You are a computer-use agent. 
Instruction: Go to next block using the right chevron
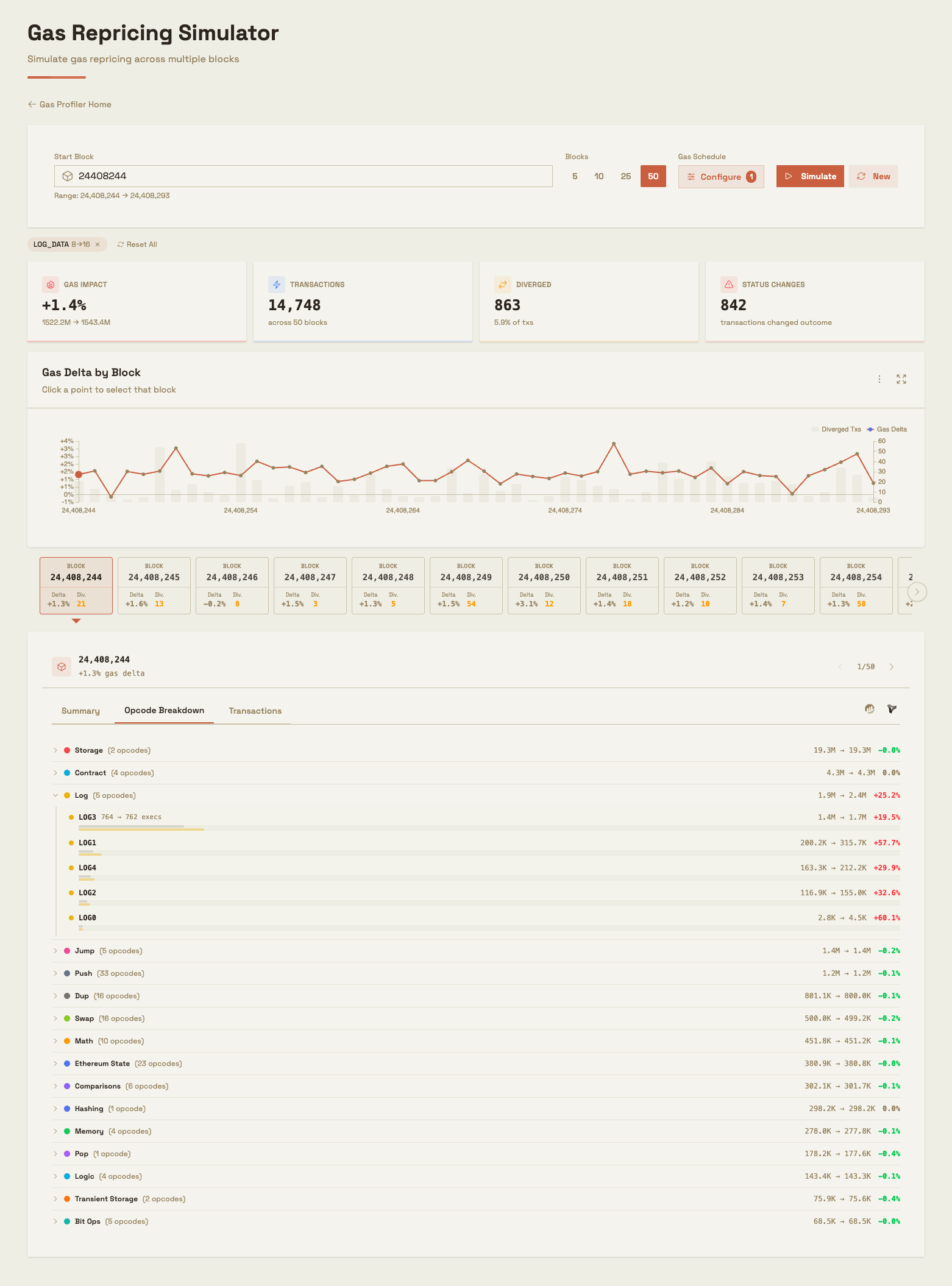tap(892, 667)
